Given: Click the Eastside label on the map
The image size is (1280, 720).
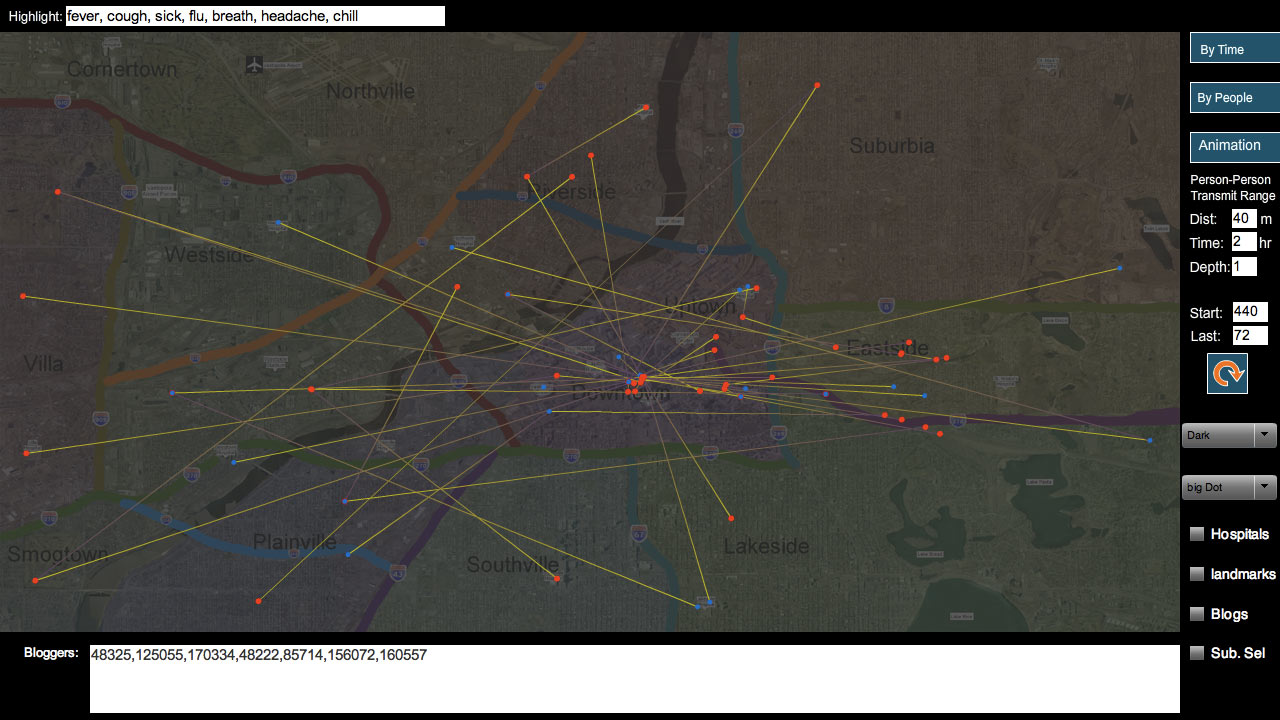Looking at the screenshot, I should [x=889, y=347].
